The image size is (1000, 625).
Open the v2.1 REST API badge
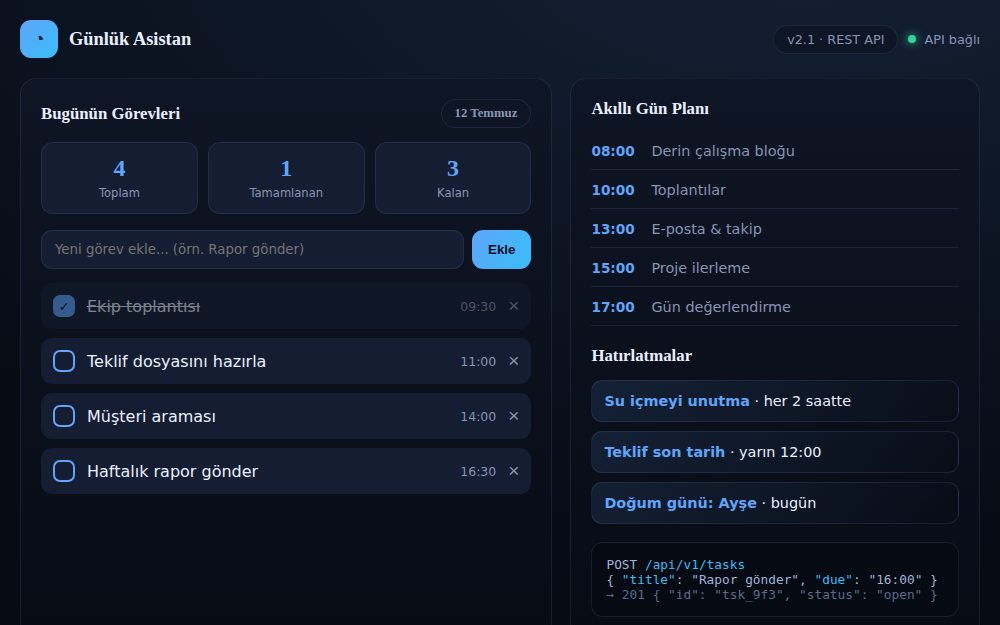pyautogui.click(x=835, y=40)
